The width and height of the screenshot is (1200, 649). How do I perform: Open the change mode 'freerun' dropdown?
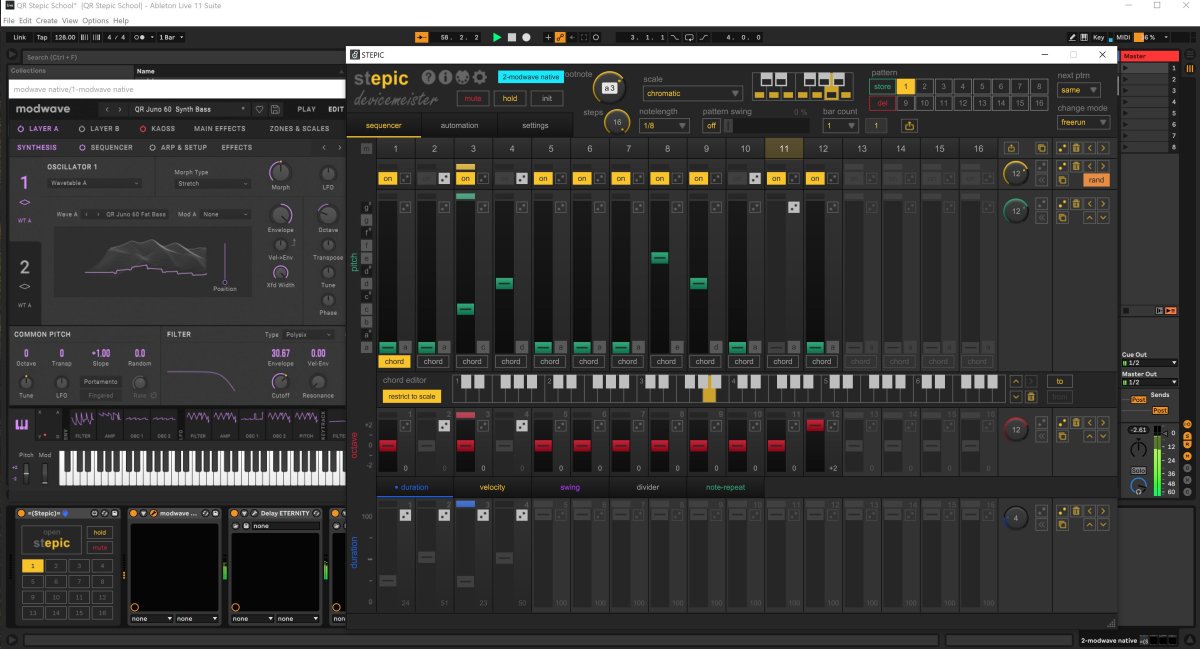(1084, 122)
